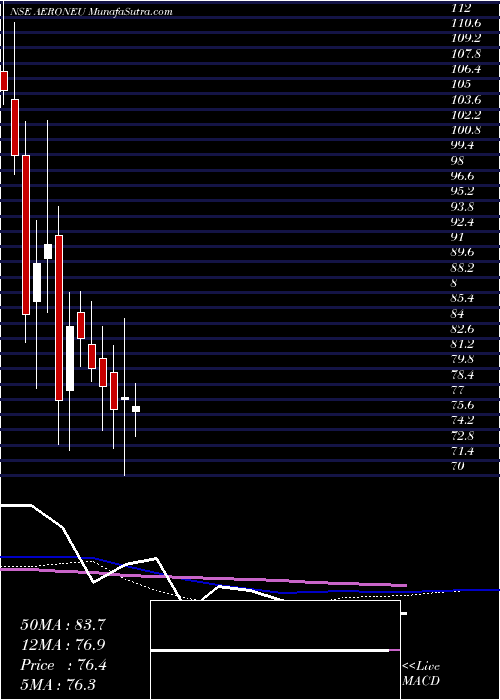The image size is (500, 700).
Task: Click the 12MA : 76.9 value
Action: 63,645
